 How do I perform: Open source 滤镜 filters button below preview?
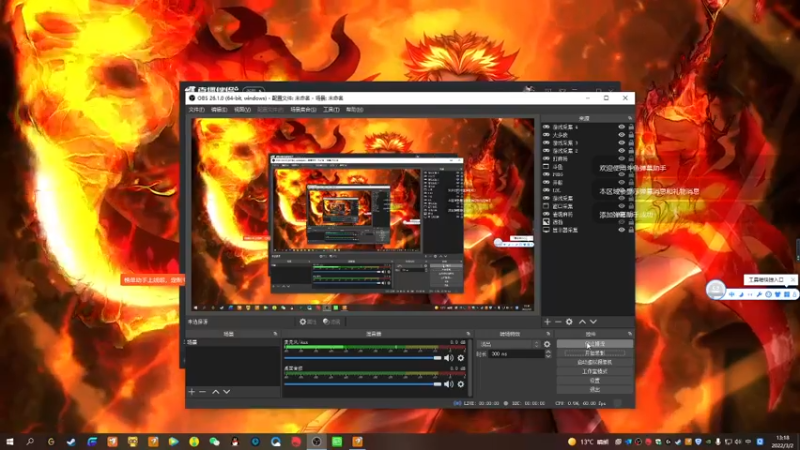tap(332, 322)
